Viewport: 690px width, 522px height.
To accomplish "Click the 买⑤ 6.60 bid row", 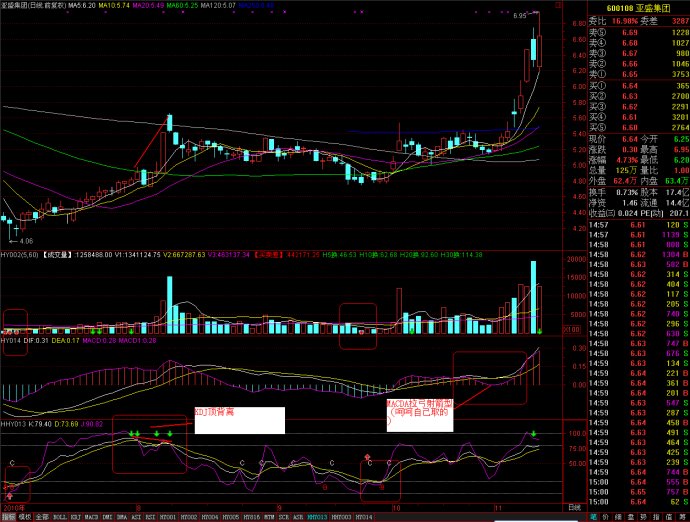I will pyautogui.click(x=639, y=127).
